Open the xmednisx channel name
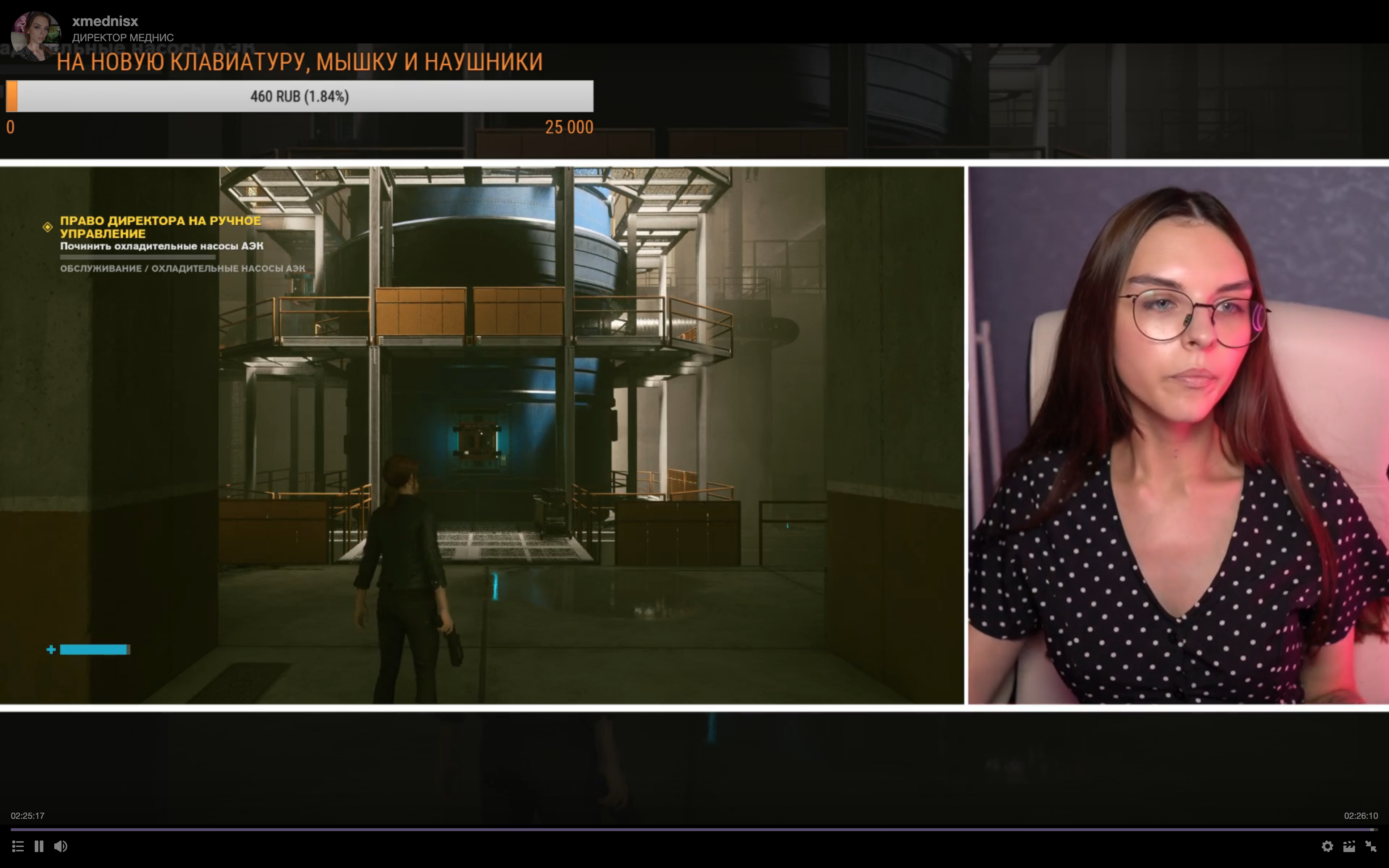Image resolution: width=1389 pixels, height=868 pixels. [x=105, y=21]
